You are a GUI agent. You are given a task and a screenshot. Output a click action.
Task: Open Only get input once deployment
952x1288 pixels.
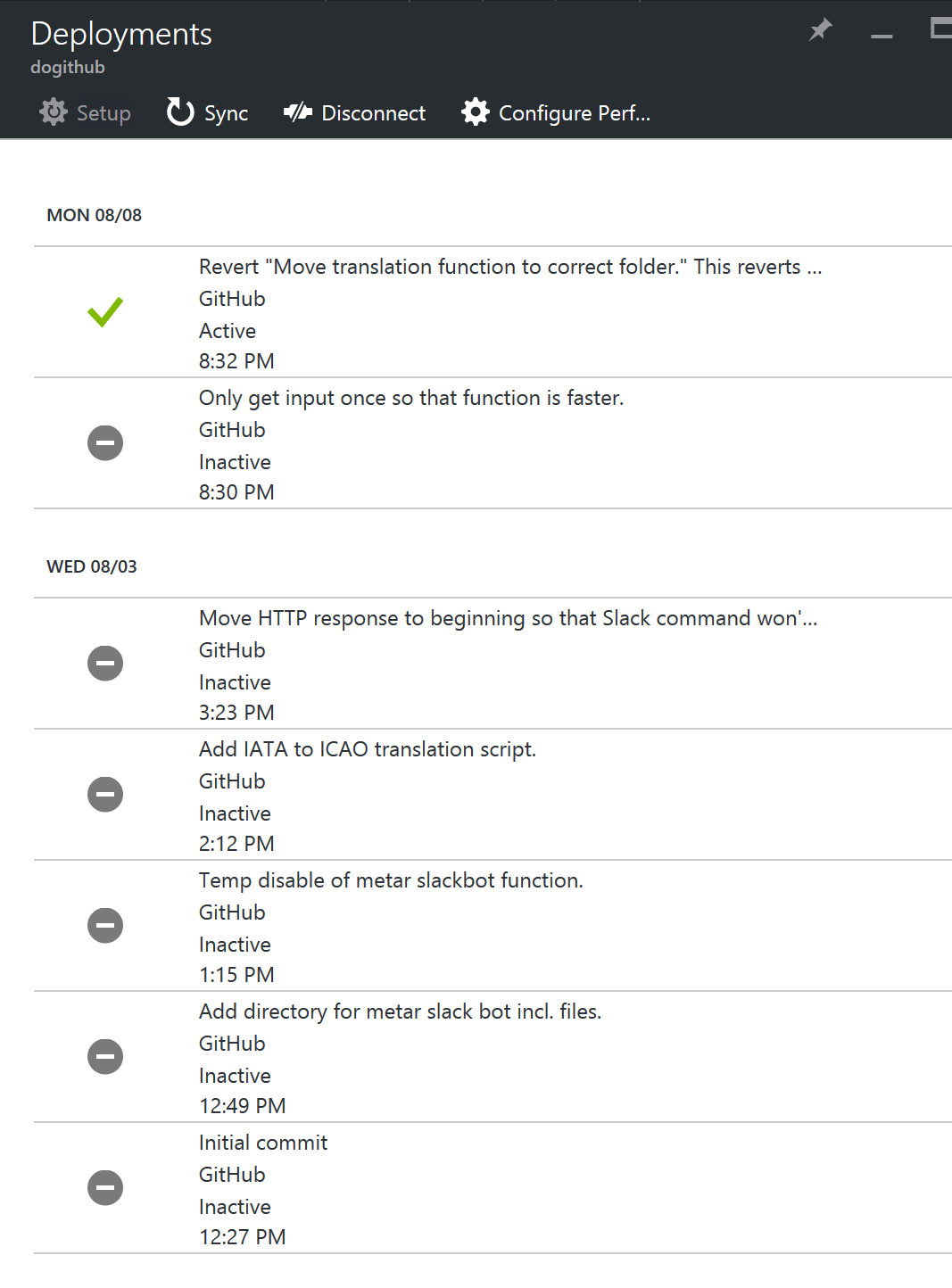[493, 443]
